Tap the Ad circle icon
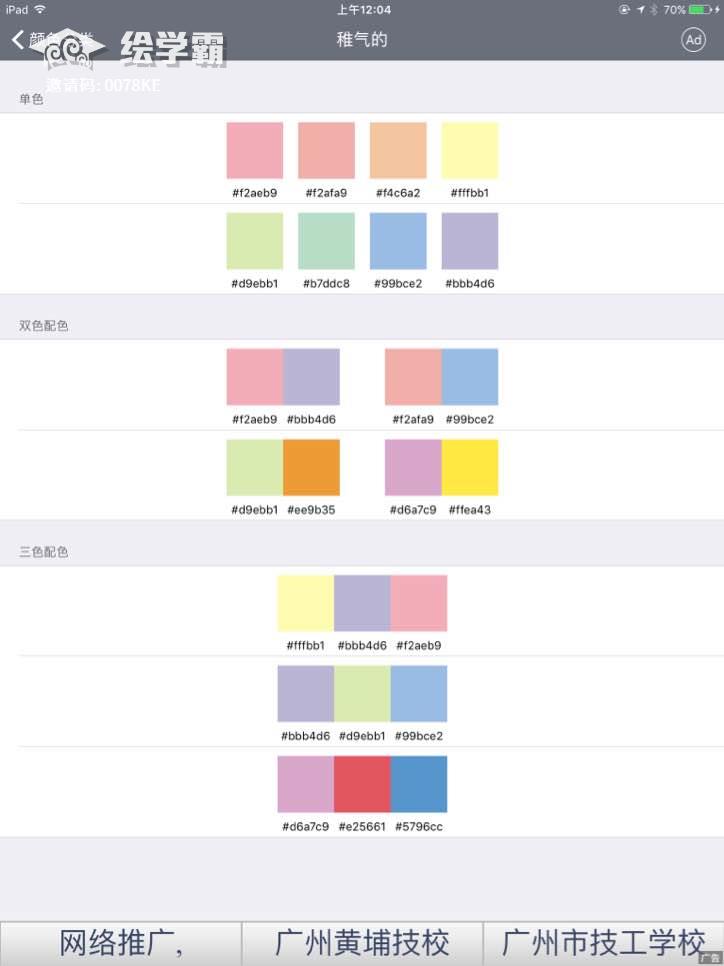724x966 pixels. coord(693,40)
